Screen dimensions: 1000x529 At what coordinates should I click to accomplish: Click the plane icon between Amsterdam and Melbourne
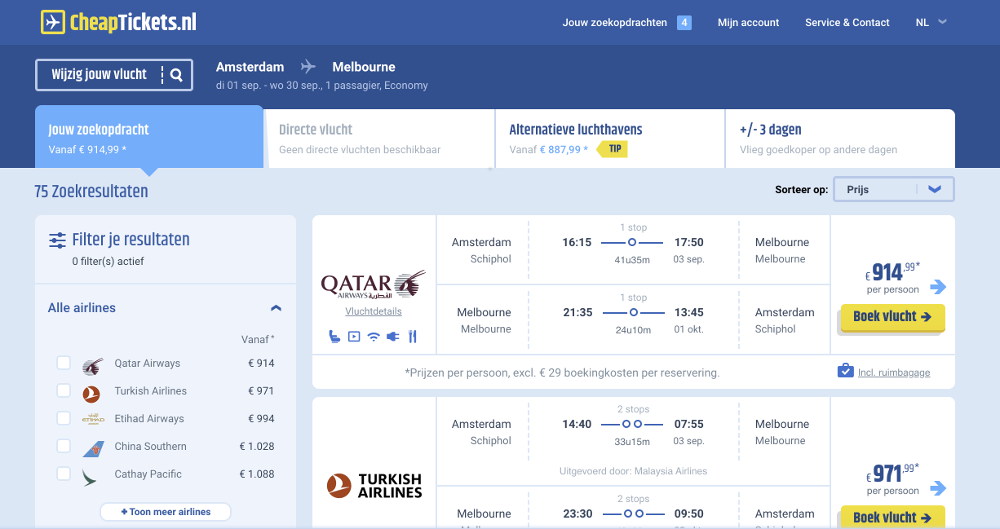[308, 66]
